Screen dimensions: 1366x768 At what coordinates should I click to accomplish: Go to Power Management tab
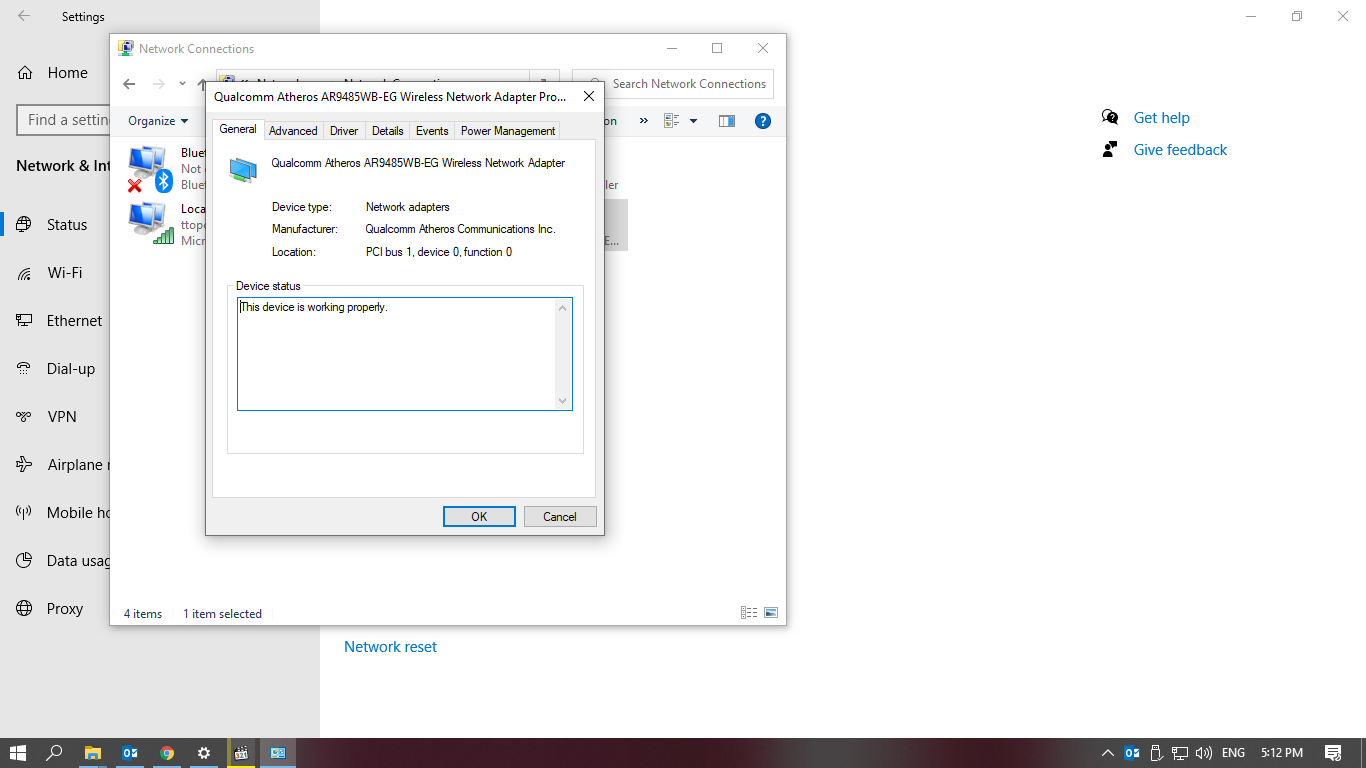(x=508, y=131)
